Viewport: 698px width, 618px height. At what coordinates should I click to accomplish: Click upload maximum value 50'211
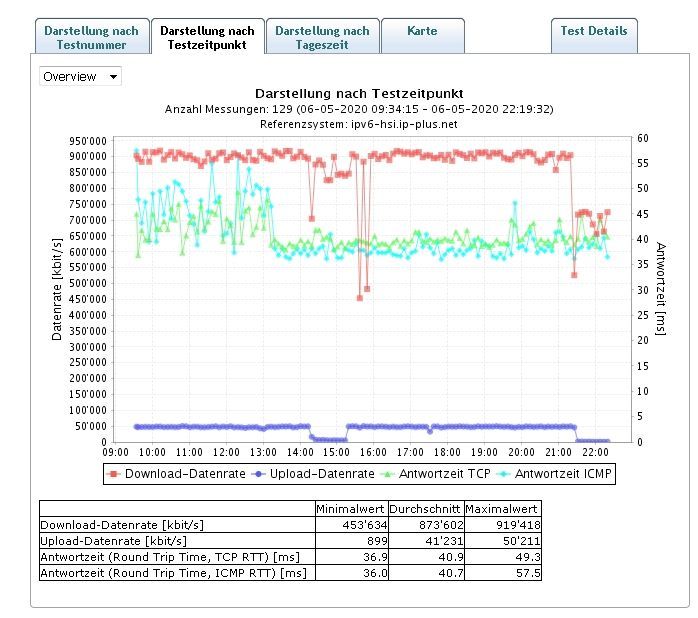point(521,541)
